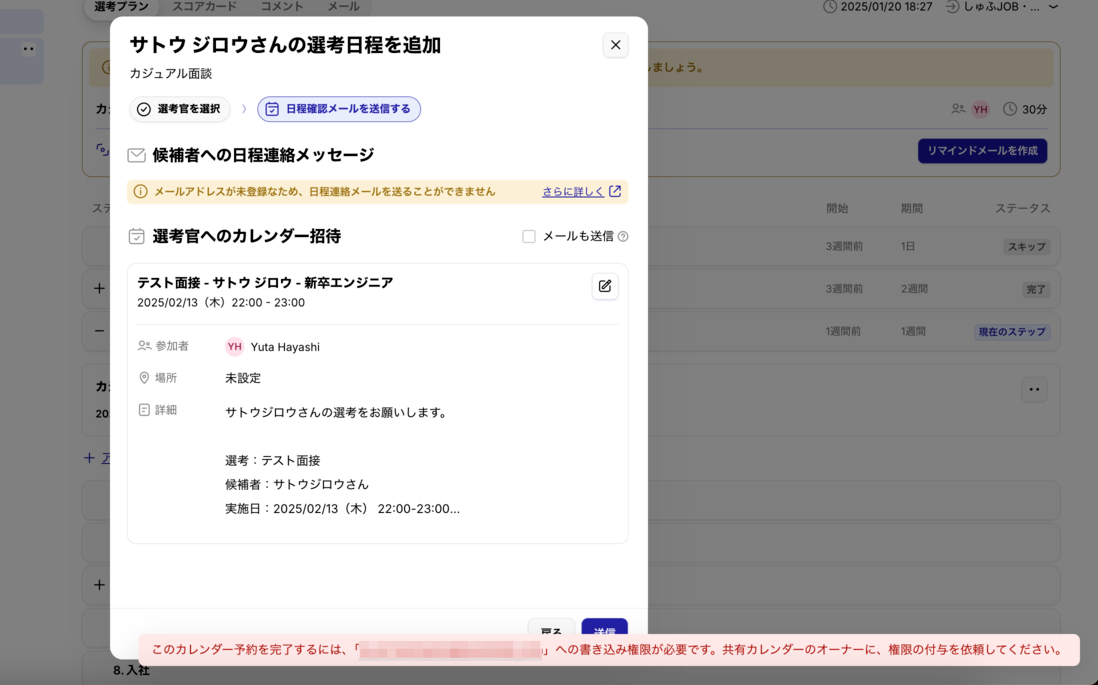Click the YH avatar next to Yuta Hayashi
Image resolution: width=1098 pixels, height=685 pixels.
[x=233, y=346]
